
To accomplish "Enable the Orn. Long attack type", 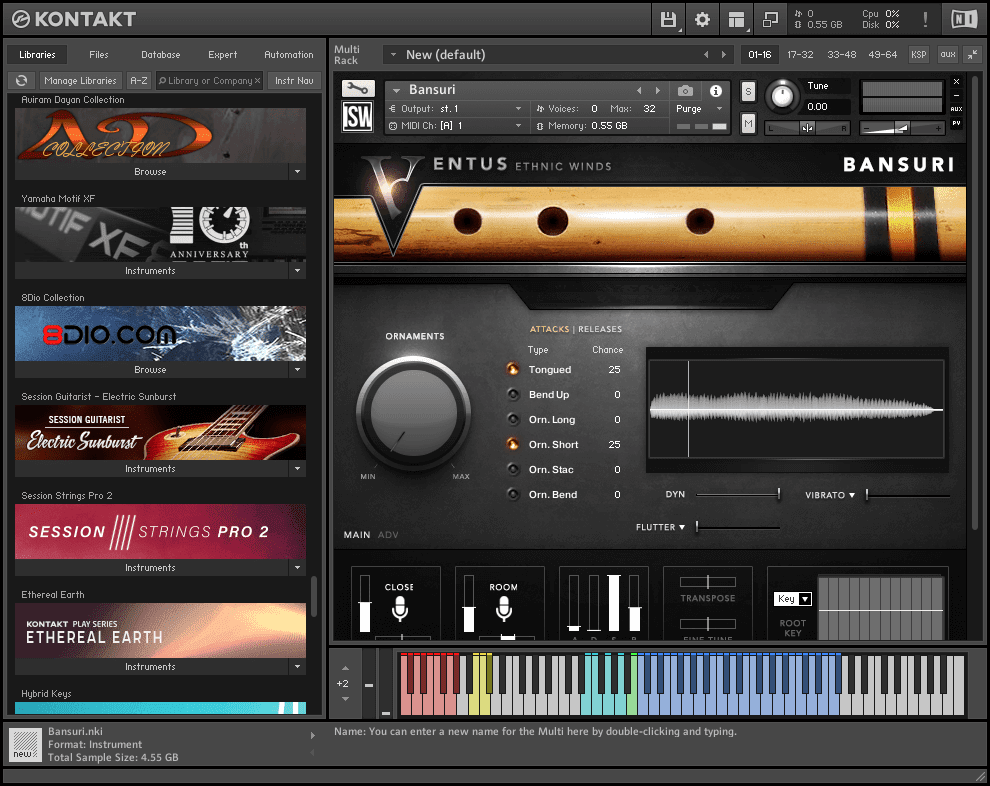I will click(513, 419).
